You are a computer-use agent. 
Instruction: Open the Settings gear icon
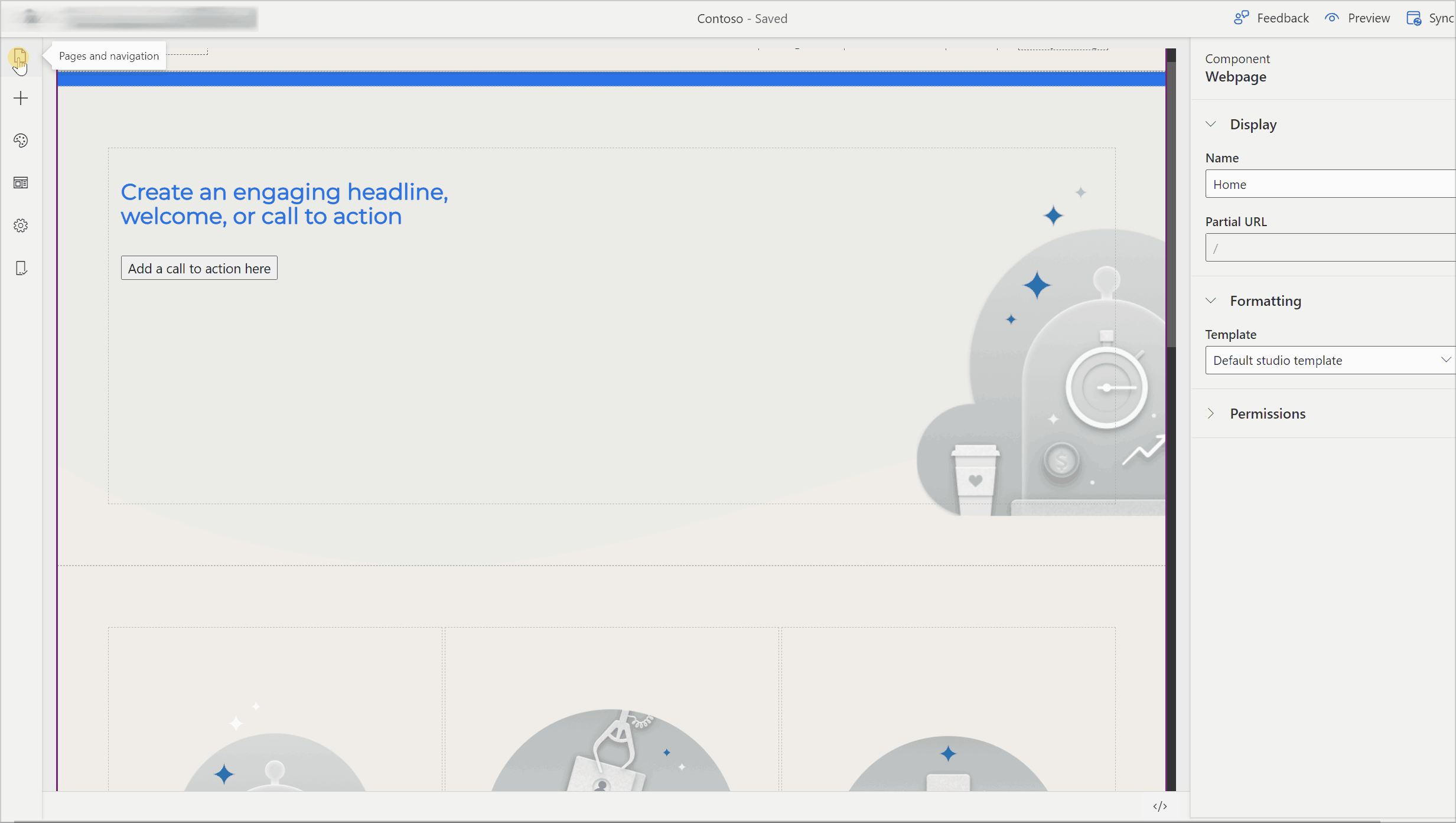[21, 226]
